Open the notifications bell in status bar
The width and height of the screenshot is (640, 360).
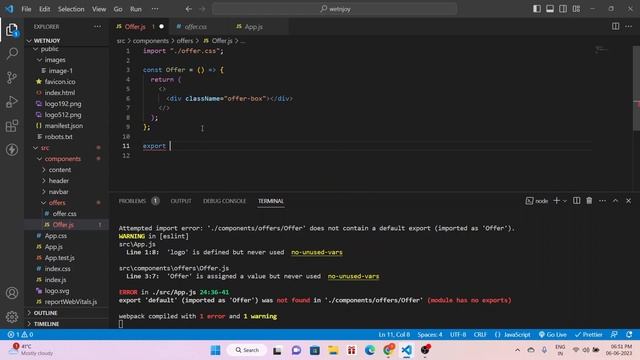pyautogui.click(x=629, y=334)
